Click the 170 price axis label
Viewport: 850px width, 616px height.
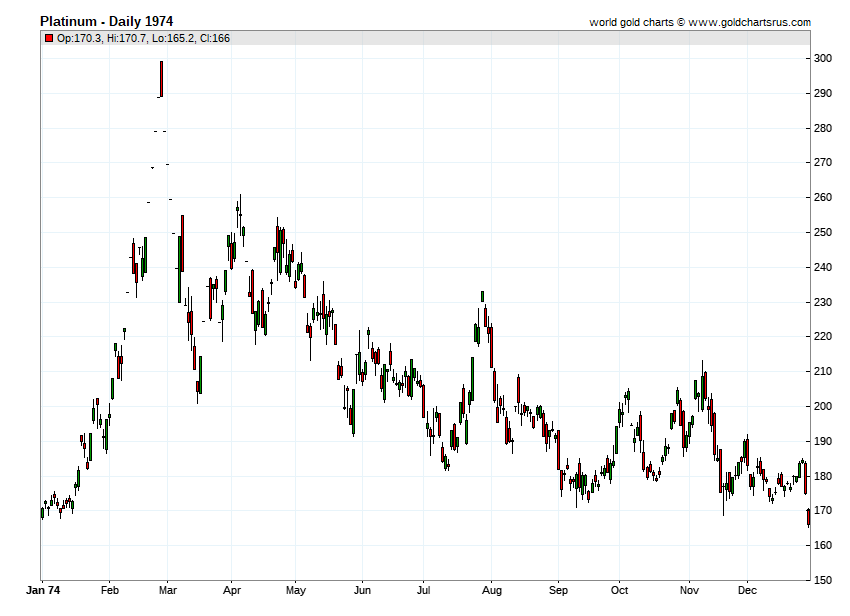tap(823, 510)
